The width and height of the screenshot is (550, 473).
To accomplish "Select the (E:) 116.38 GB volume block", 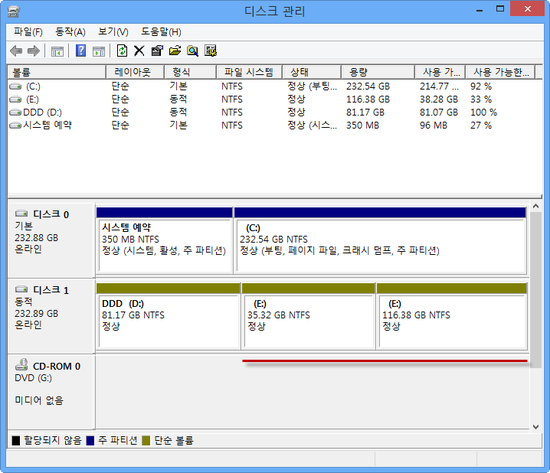I will coord(452,316).
